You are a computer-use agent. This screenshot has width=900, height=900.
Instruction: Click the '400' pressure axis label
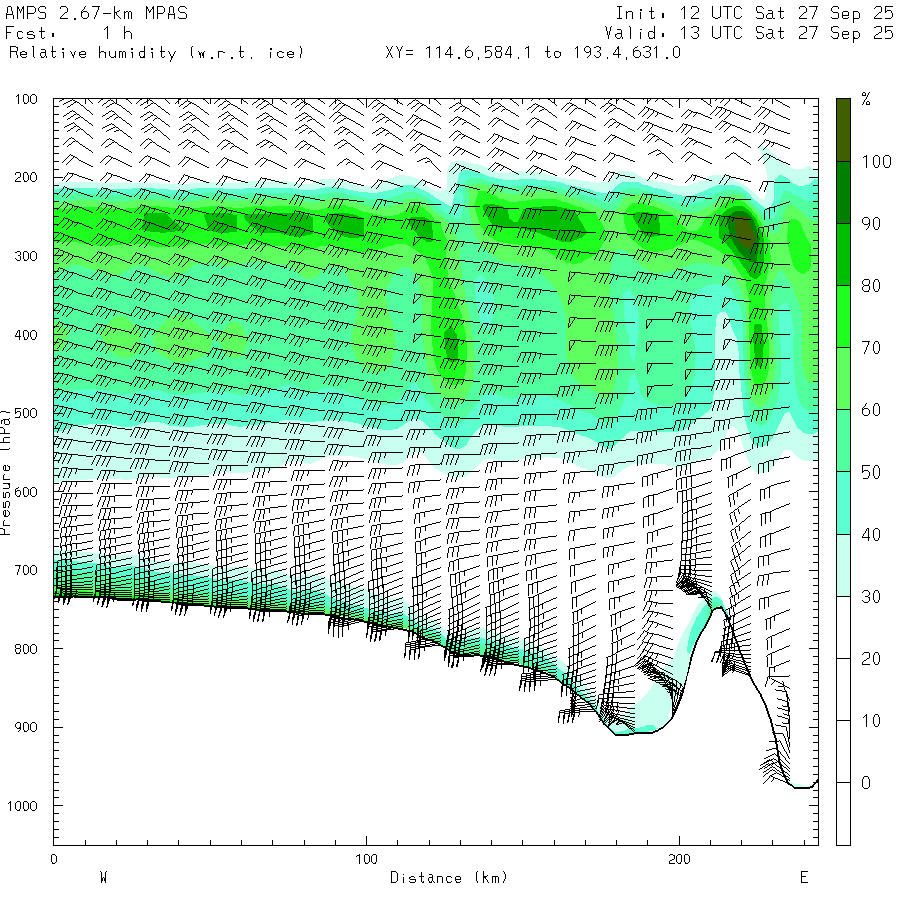point(26,335)
